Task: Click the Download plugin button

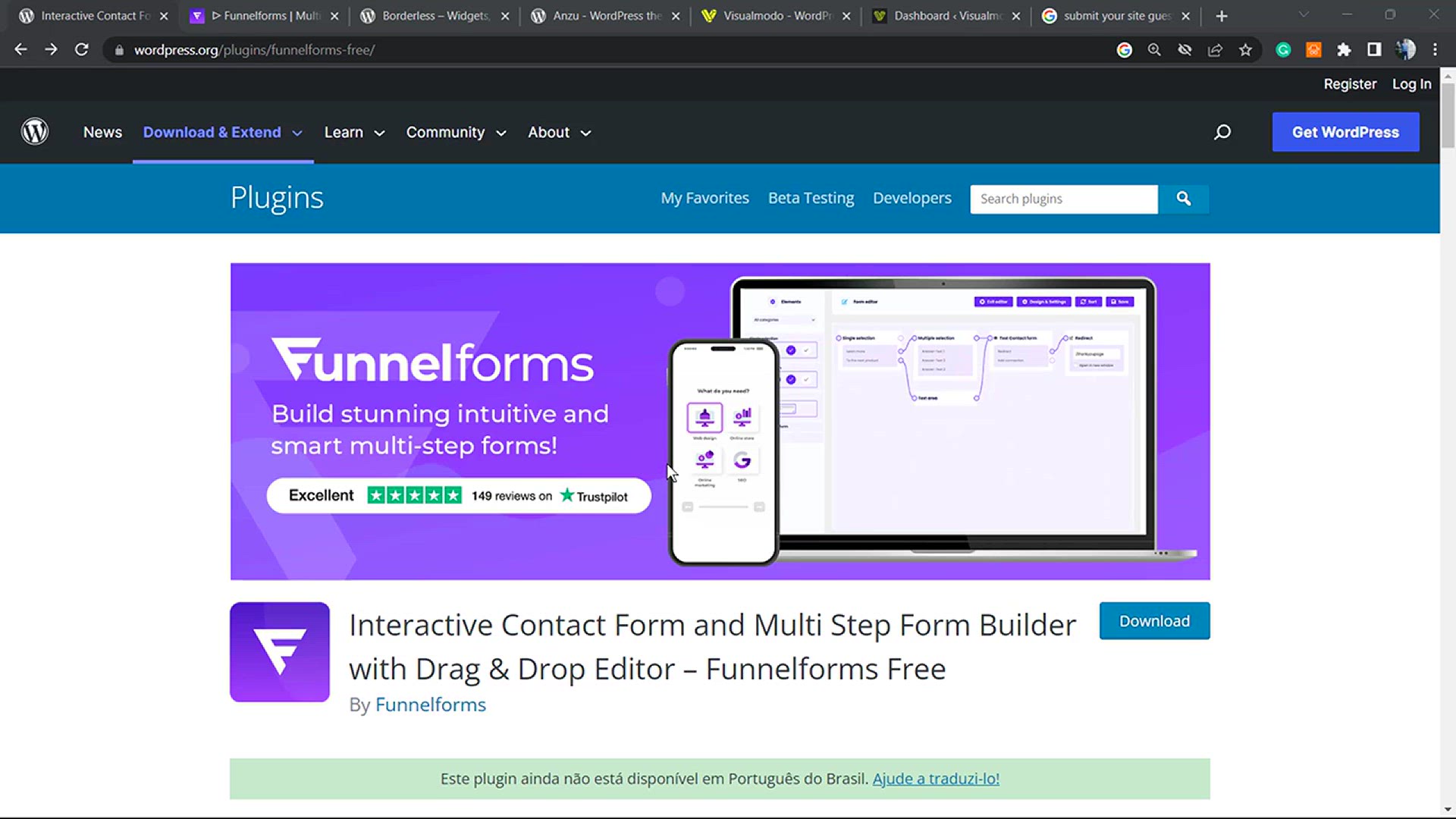Action: (1154, 621)
